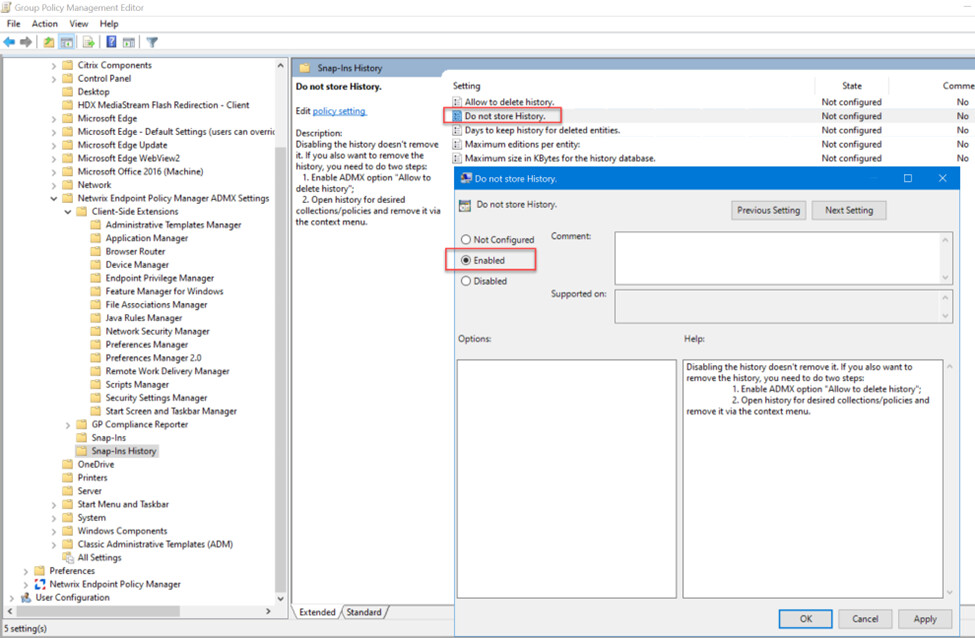Click the tree pane horizontal scrollbar
Screen dimensions: 975x638
point(140,611)
